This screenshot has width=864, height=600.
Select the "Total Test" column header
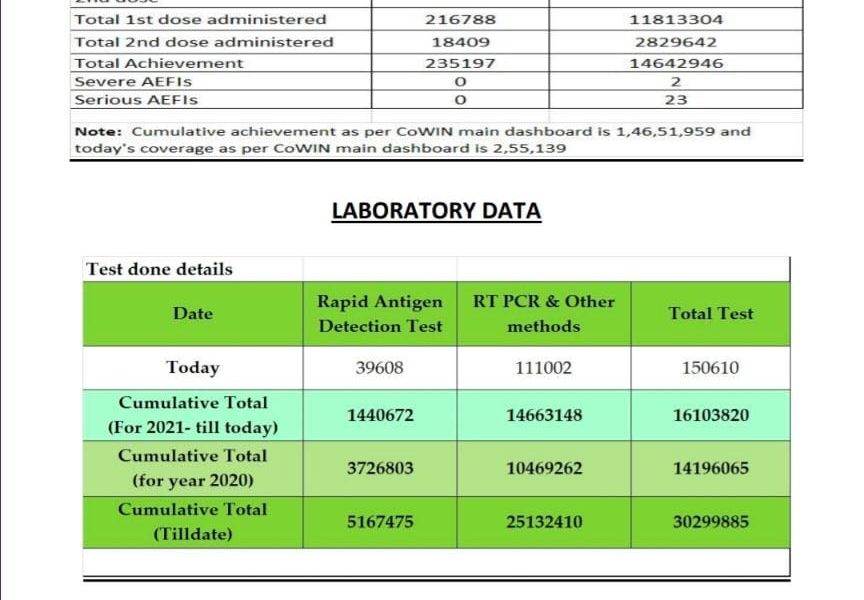[x=711, y=313]
